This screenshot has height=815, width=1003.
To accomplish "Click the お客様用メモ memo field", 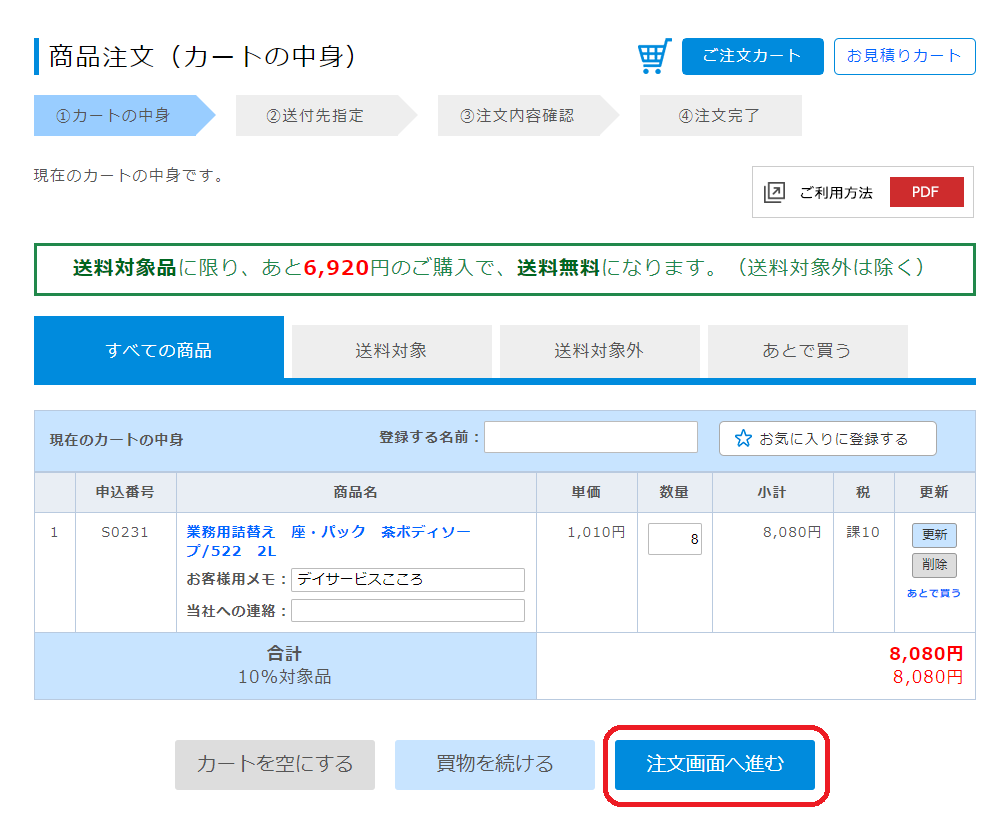I will 407,580.
